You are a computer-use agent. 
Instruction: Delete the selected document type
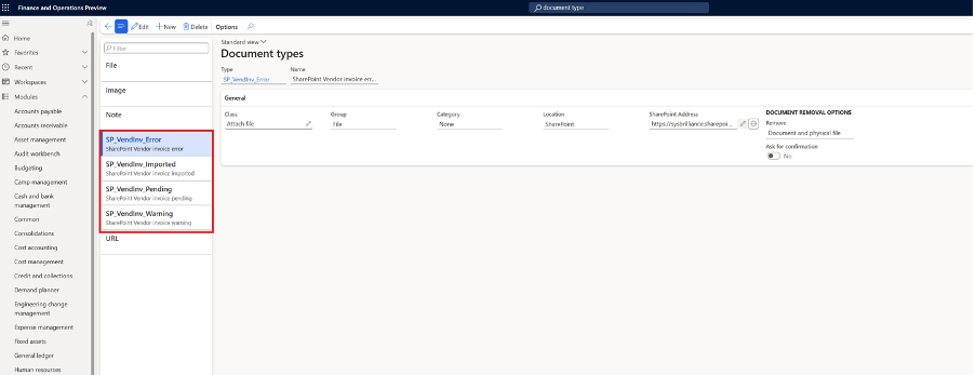pyautogui.click(x=195, y=27)
